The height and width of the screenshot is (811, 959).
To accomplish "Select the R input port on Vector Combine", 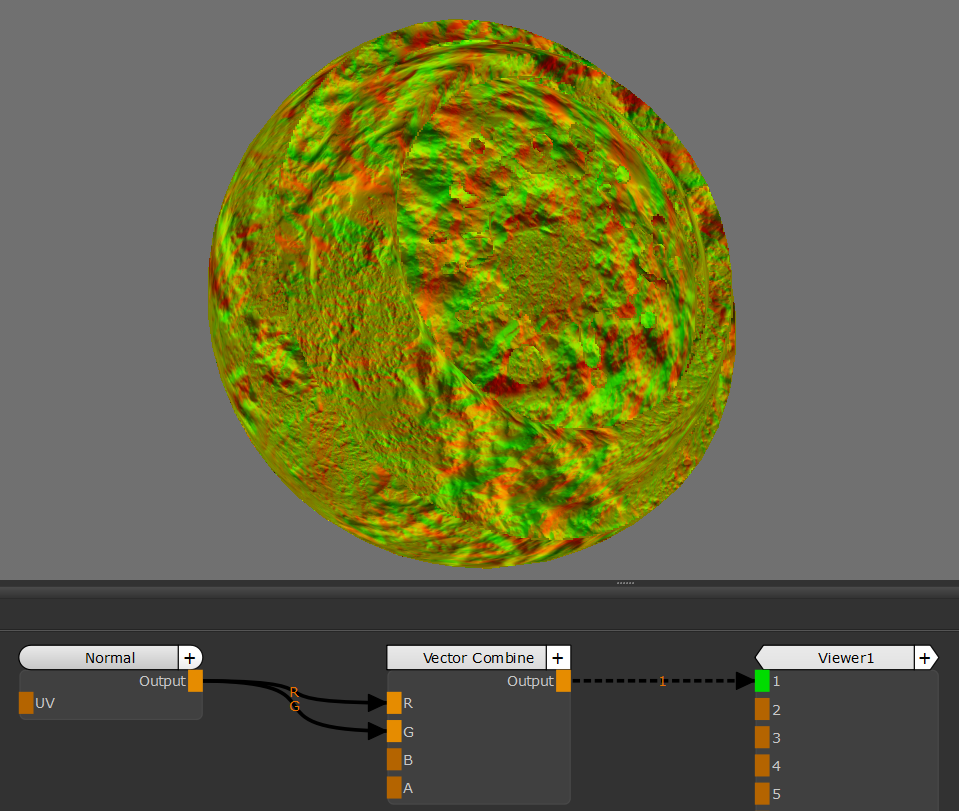I will (394, 703).
